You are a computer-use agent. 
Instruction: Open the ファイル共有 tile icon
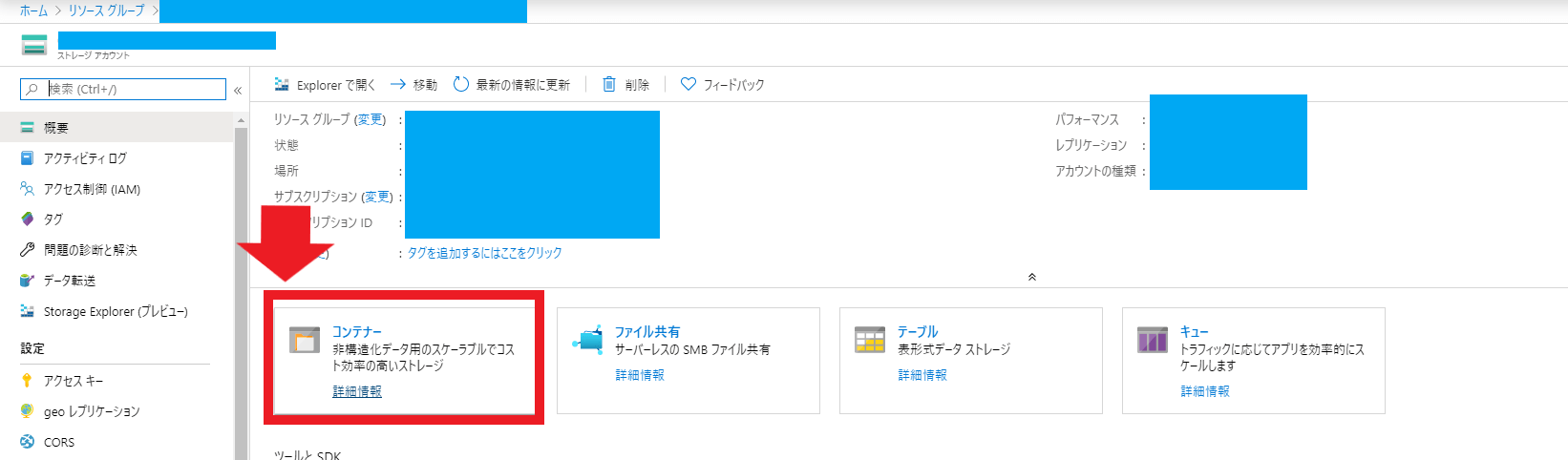[587, 340]
